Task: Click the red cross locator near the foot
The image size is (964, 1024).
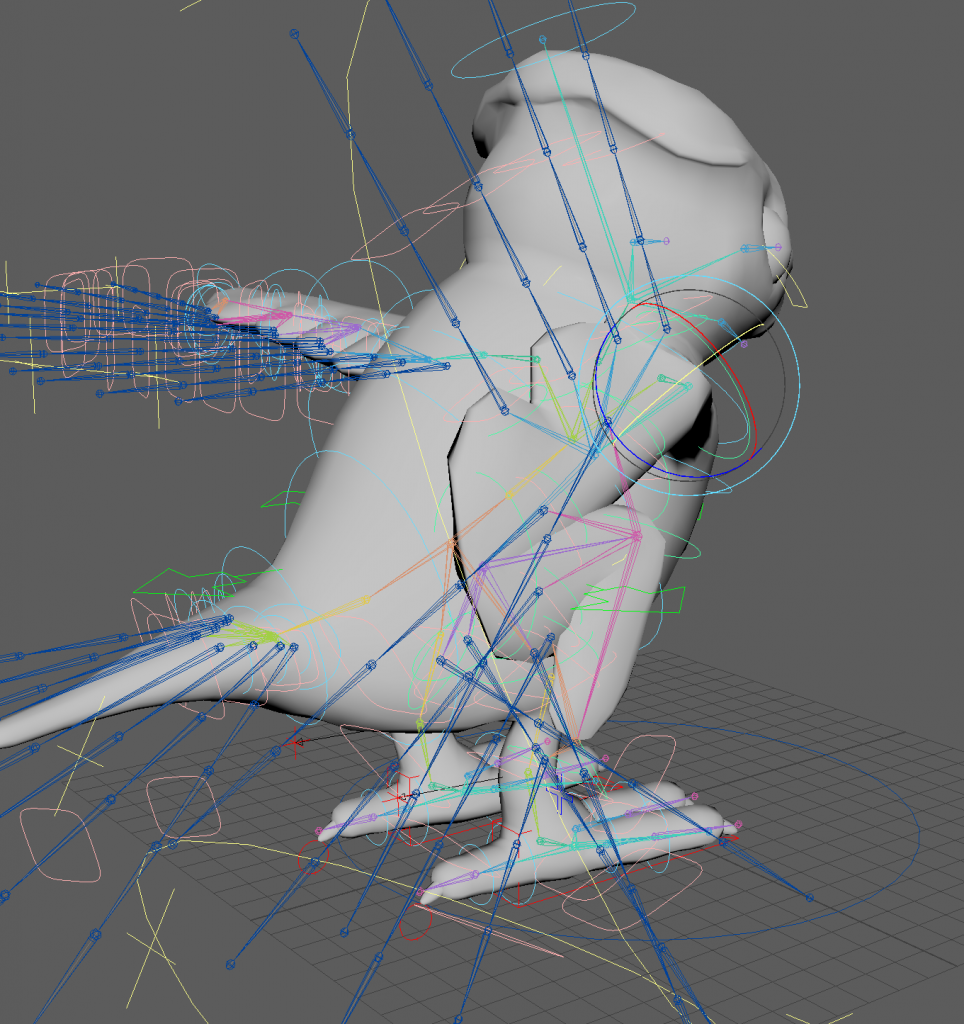Action: (x=402, y=797)
